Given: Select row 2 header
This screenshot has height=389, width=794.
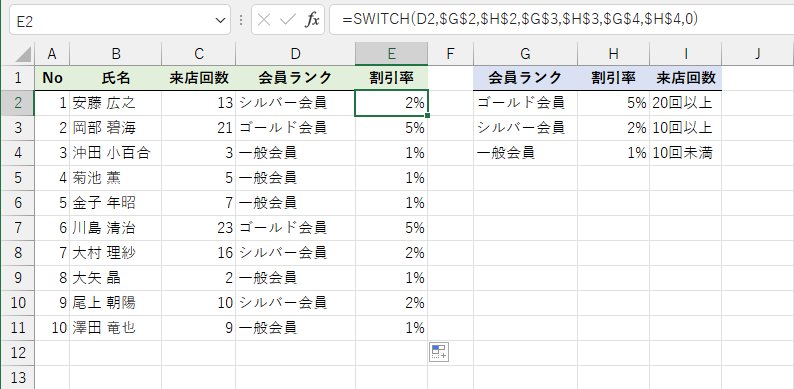Looking at the screenshot, I should tap(18, 103).
